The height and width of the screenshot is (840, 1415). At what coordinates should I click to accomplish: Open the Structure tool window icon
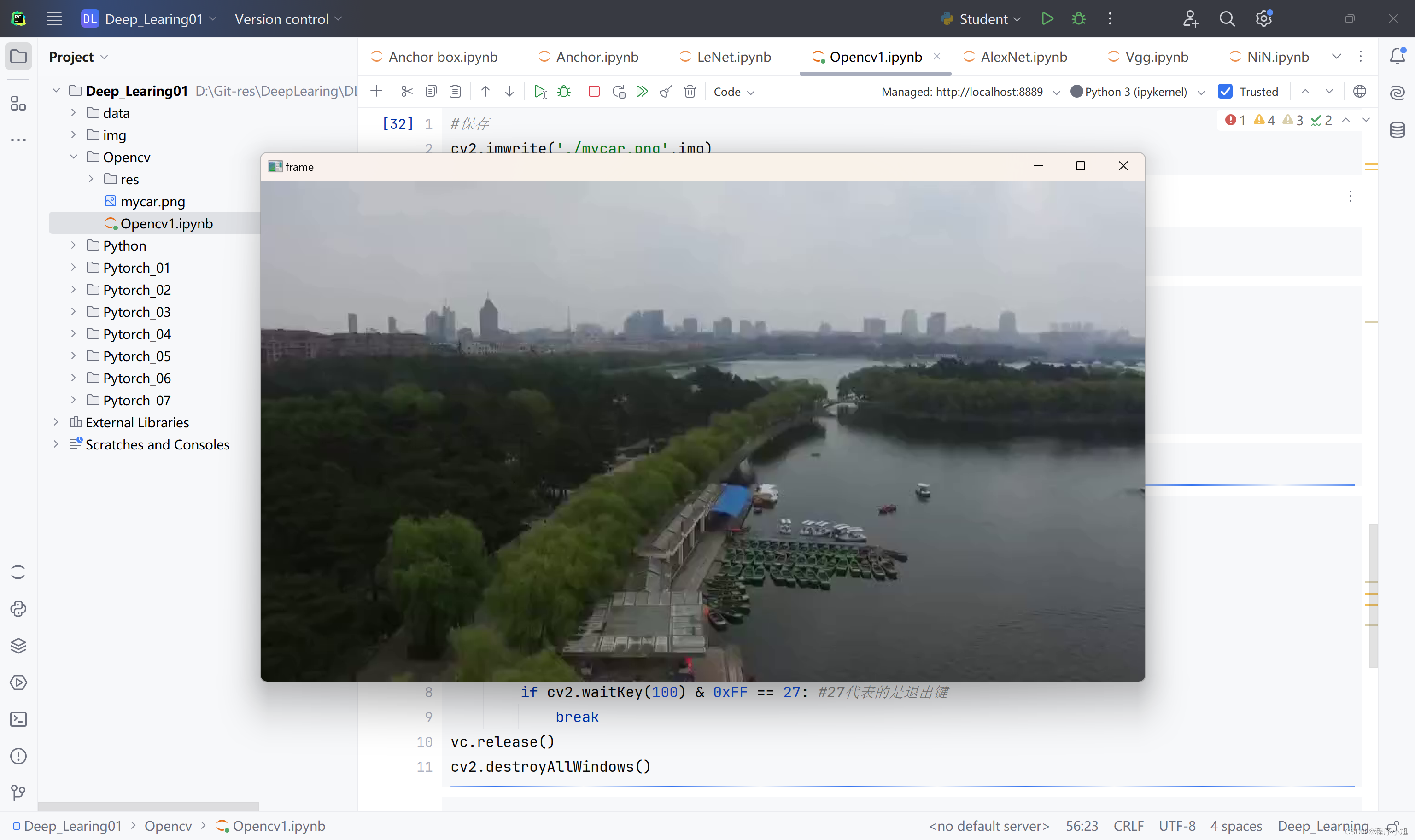click(19, 104)
